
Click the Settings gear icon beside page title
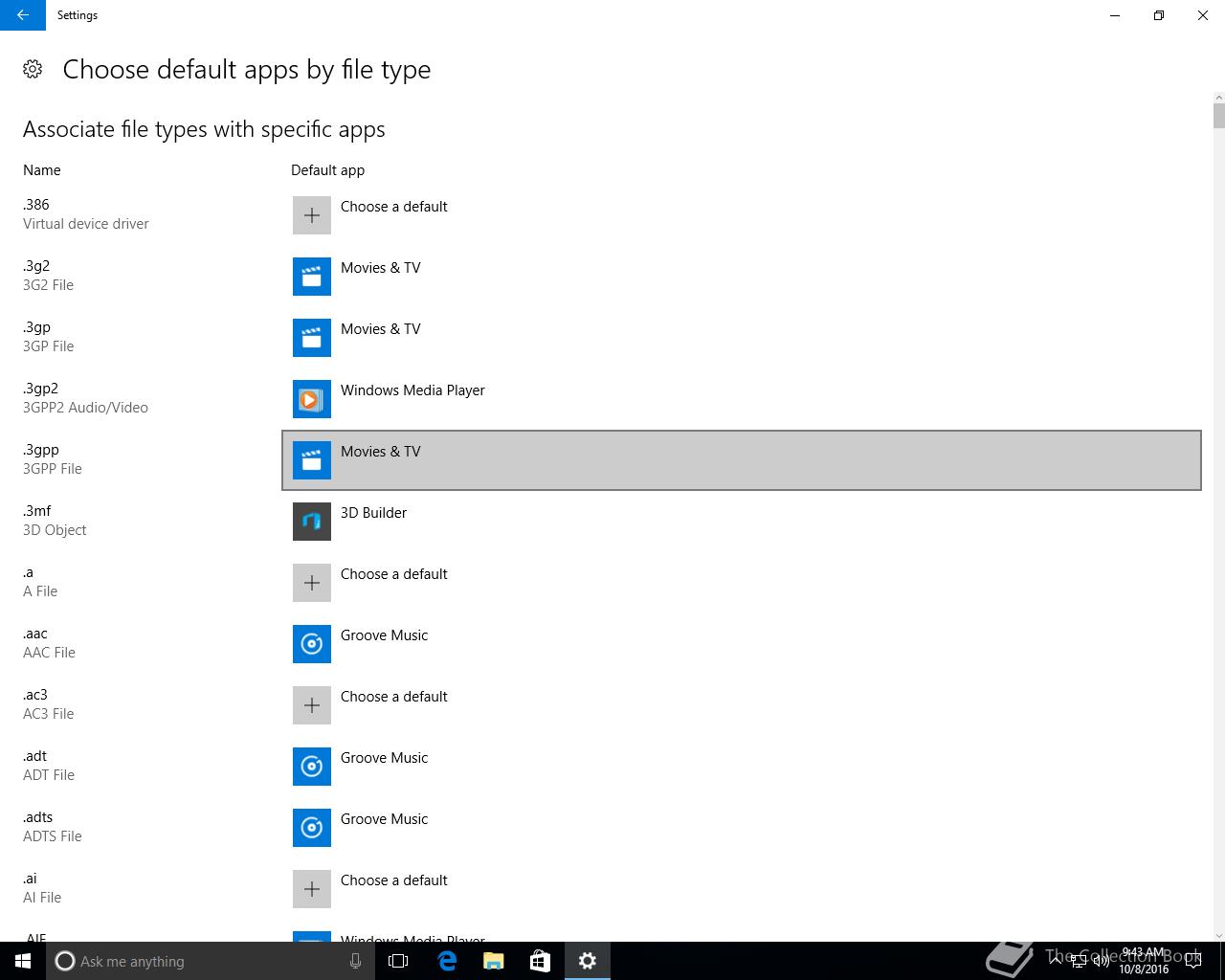click(x=33, y=69)
